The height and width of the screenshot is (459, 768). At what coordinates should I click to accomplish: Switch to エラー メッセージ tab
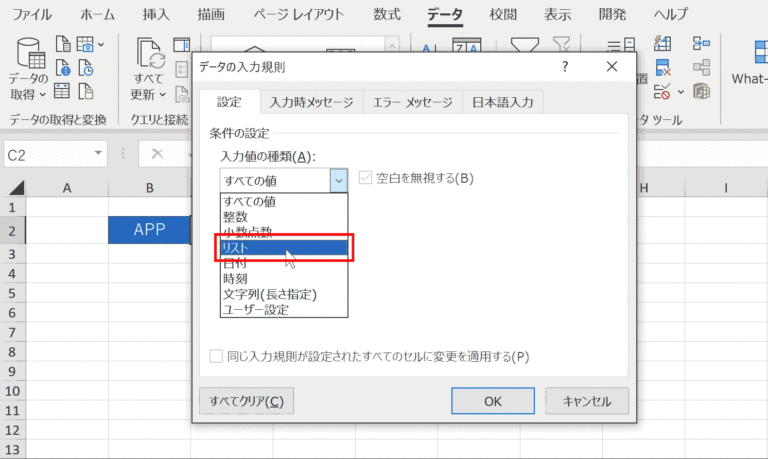pyautogui.click(x=412, y=102)
